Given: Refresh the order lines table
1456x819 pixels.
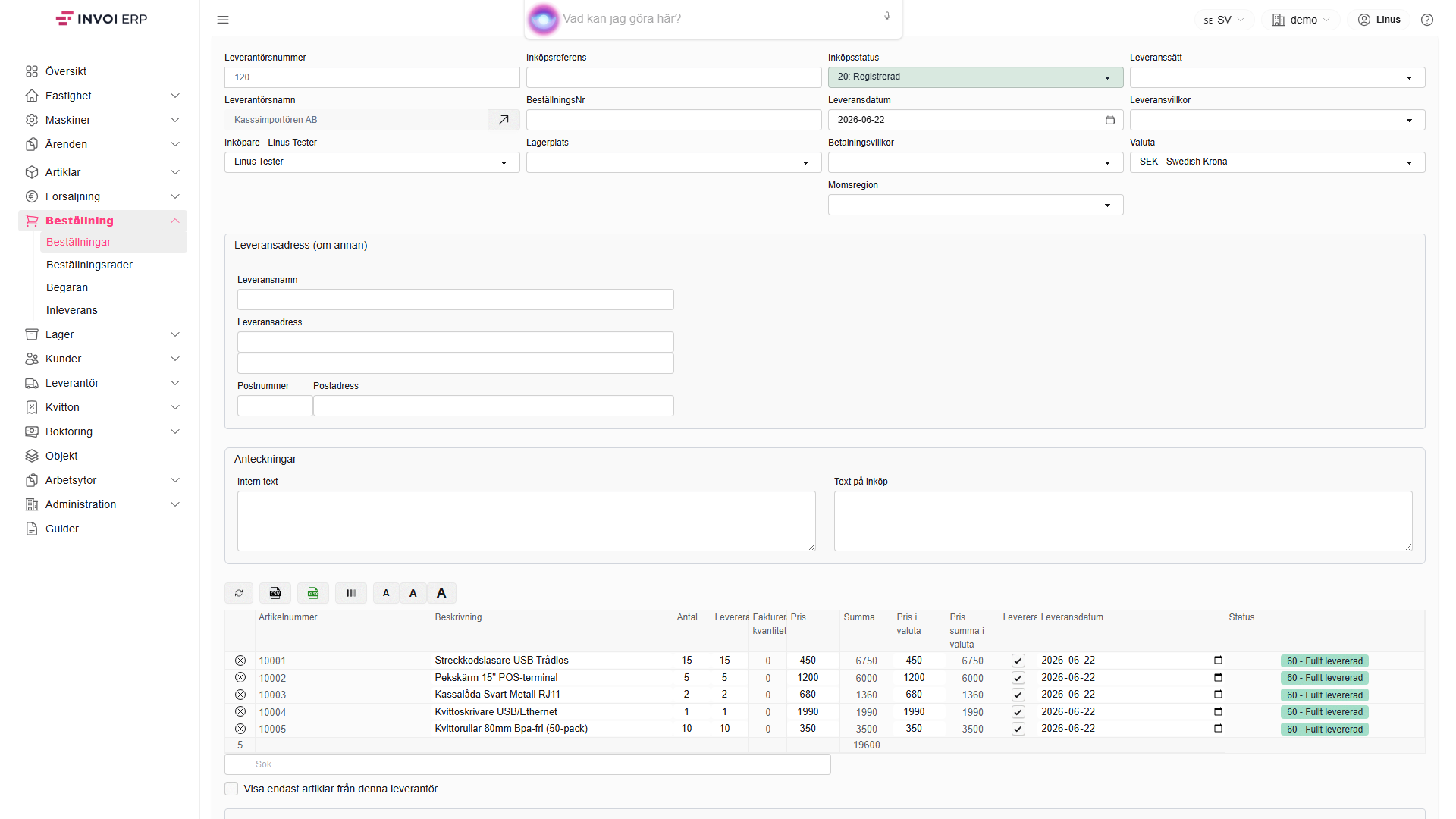Looking at the screenshot, I should click(239, 593).
